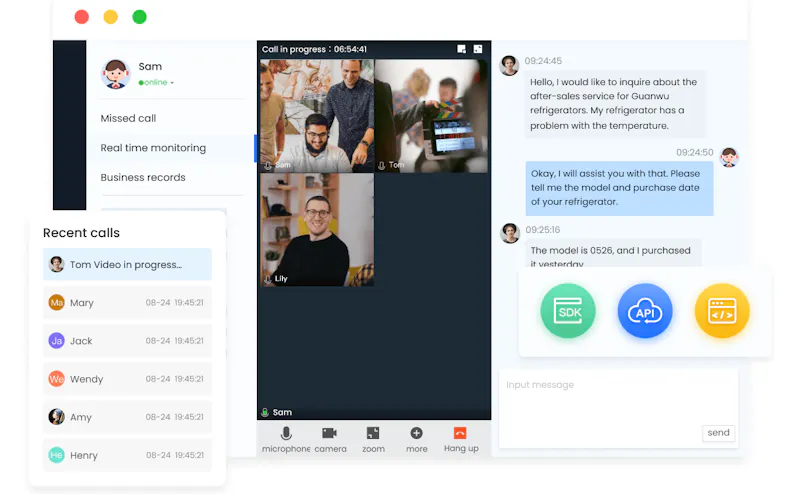Click Tom's avatar in Recent calls
The image size is (800, 494).
(56, 264)
